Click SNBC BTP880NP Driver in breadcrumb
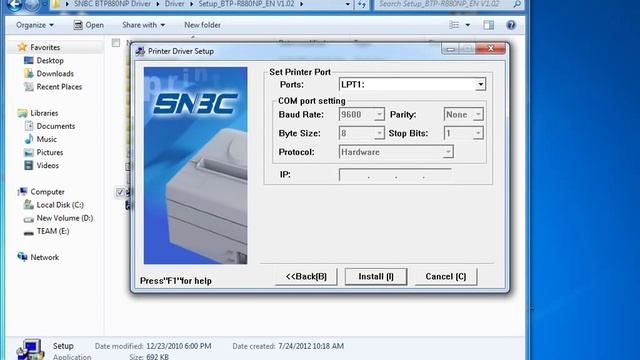The image size is (640, 360). (x=112, y=4)
